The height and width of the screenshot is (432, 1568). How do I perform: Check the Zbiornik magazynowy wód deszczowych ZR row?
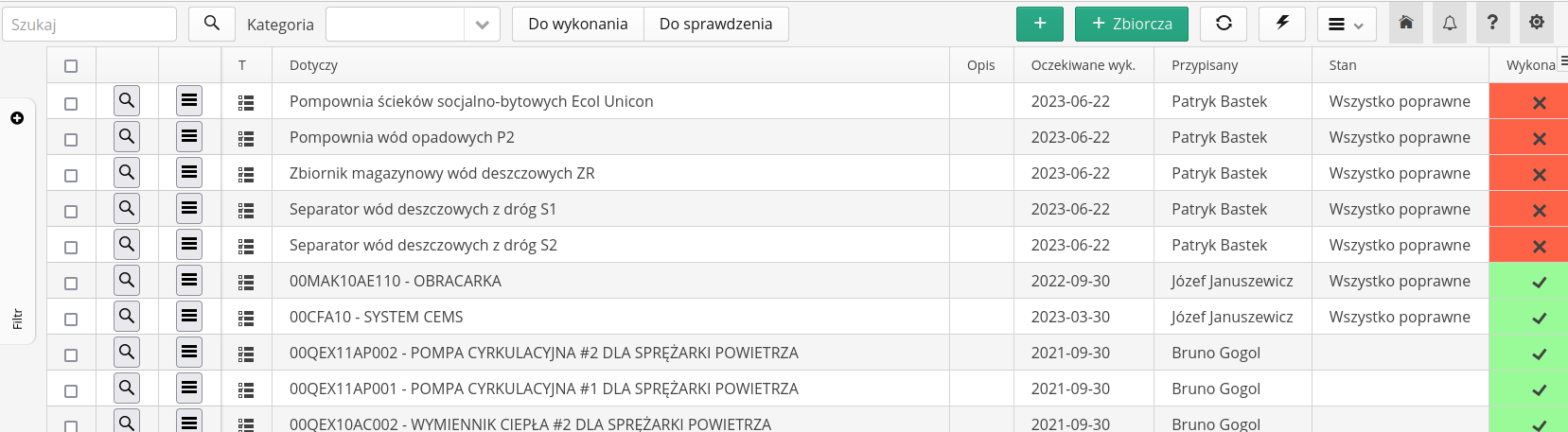pos(71,176)
